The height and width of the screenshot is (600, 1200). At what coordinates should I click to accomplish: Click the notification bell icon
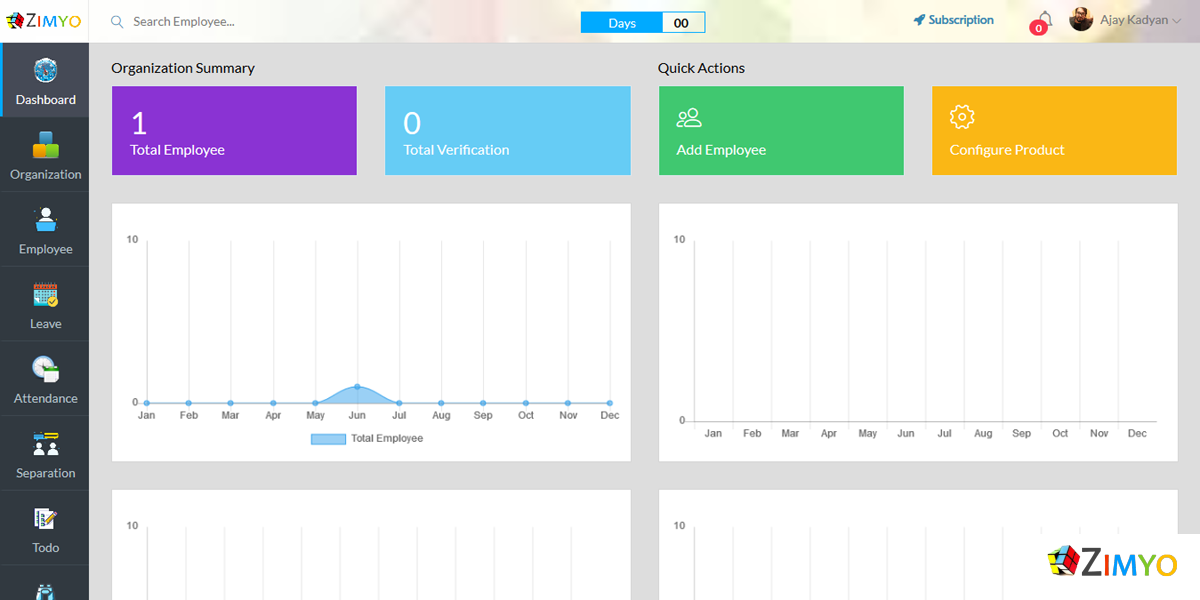[1044, 20]
